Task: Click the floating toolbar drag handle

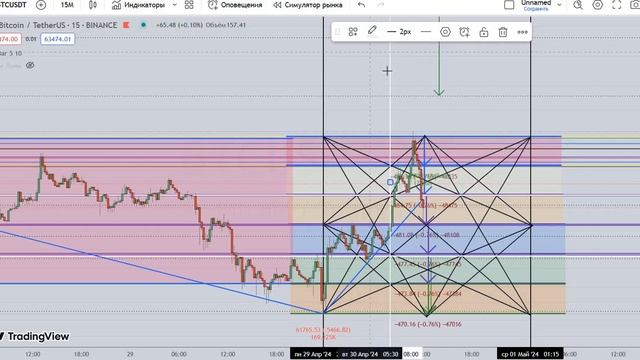Action: (338, 32)
